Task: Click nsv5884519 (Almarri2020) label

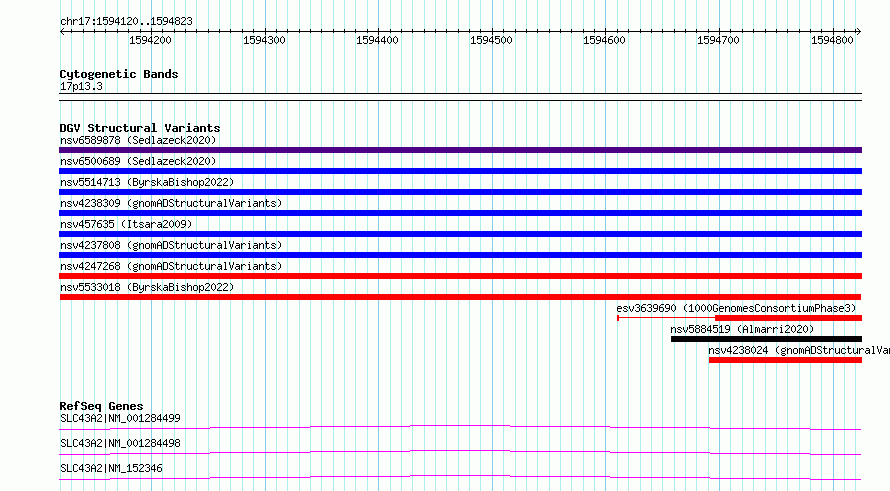Action: coord(742,329)
